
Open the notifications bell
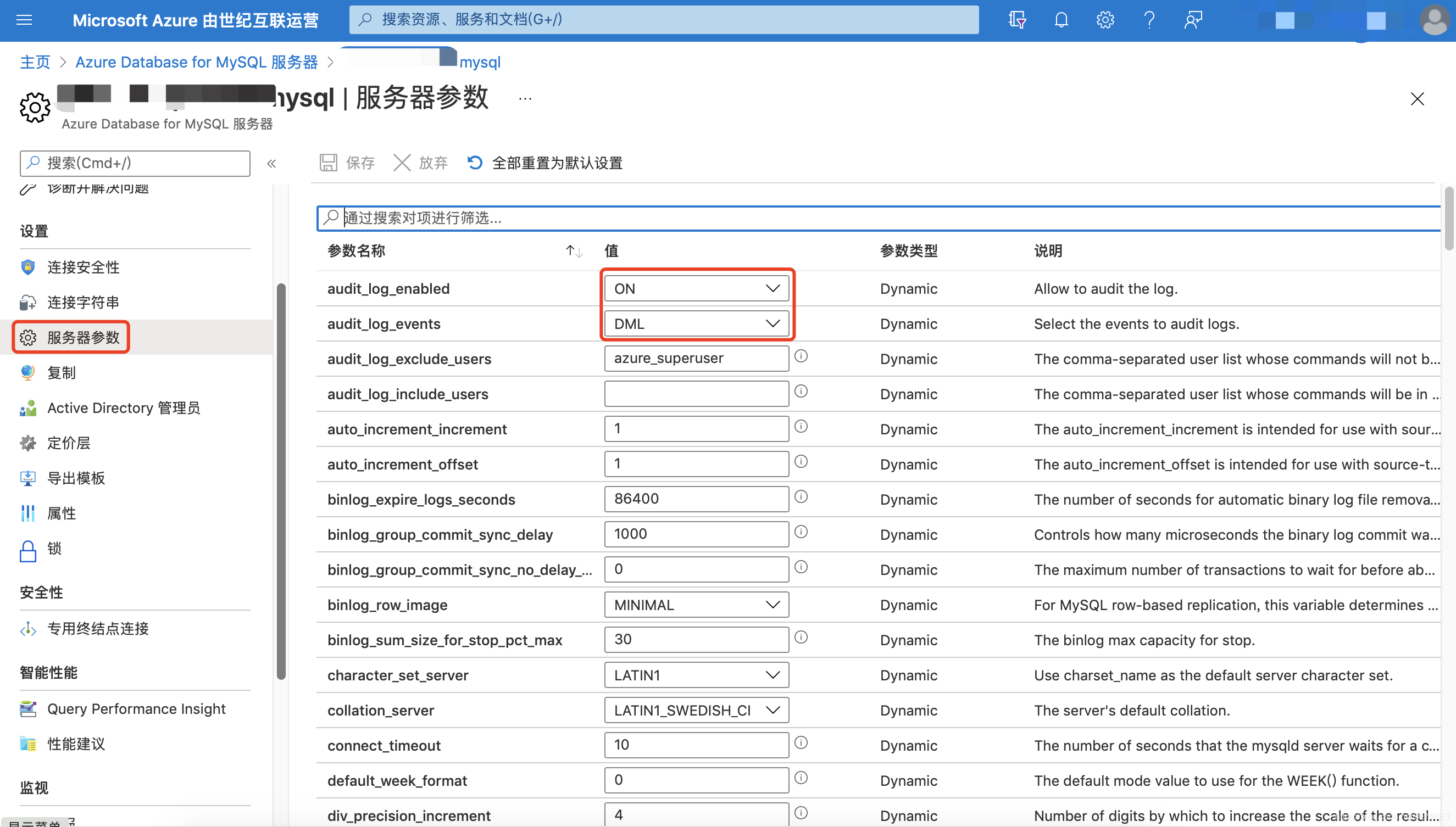pos(1060,20)
